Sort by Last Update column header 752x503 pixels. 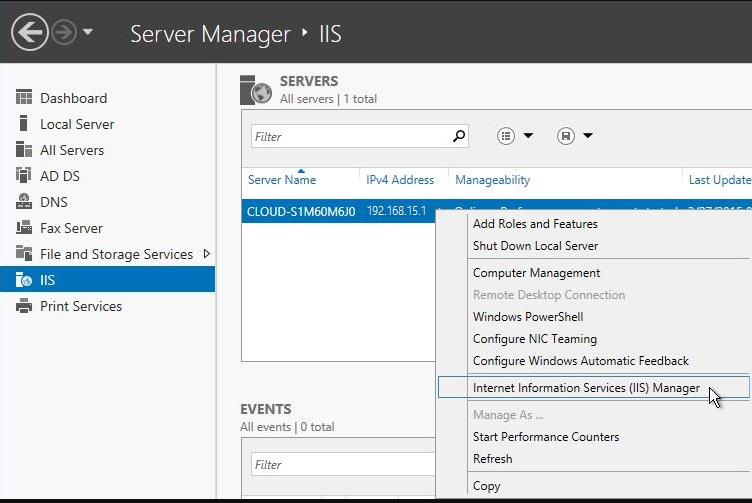point(720,180)
